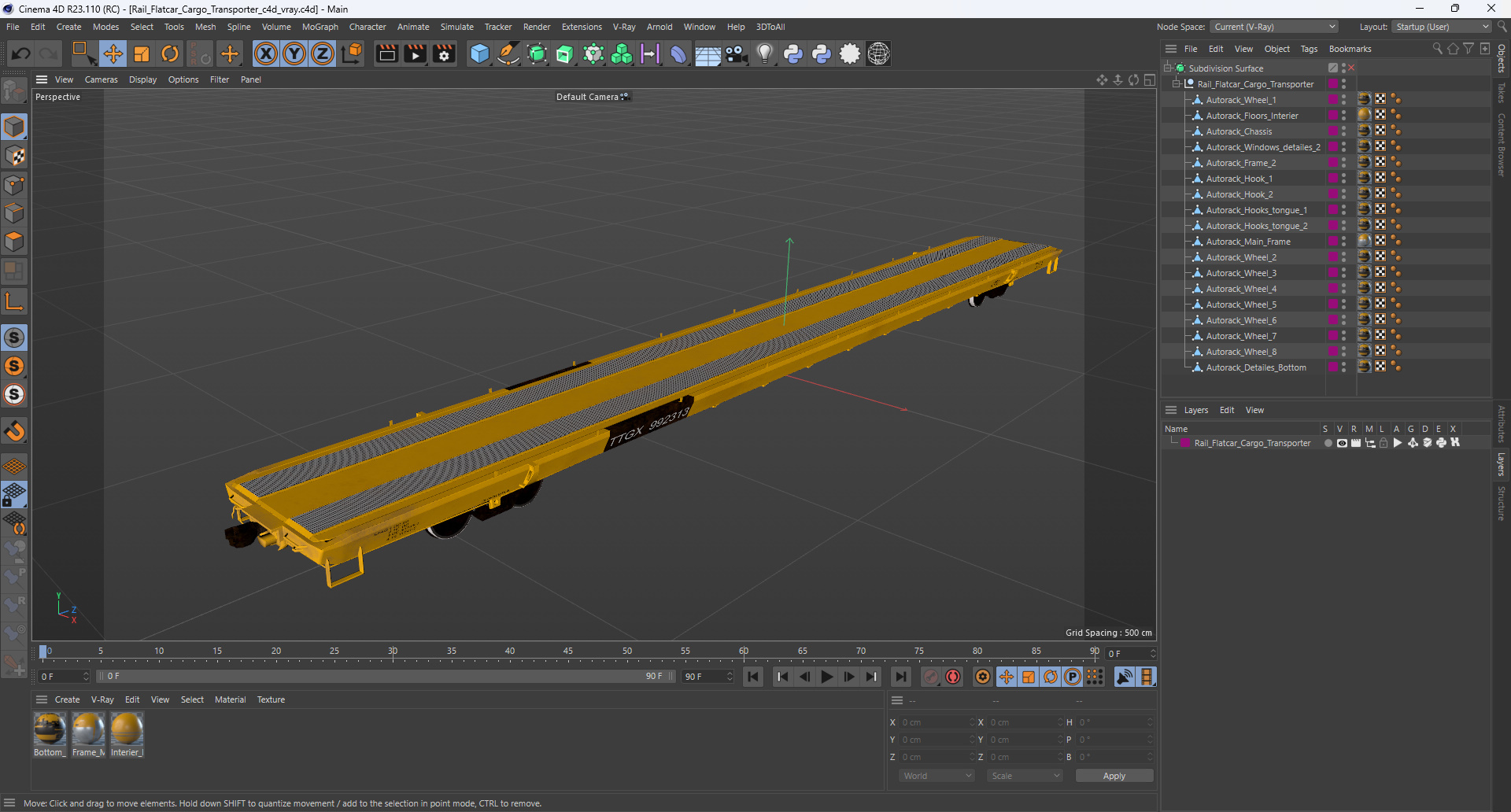Click Bottom_ material thumbnail
This screenshot has height=812, width=1511.
pyautogui.click(x=50, y=729)
